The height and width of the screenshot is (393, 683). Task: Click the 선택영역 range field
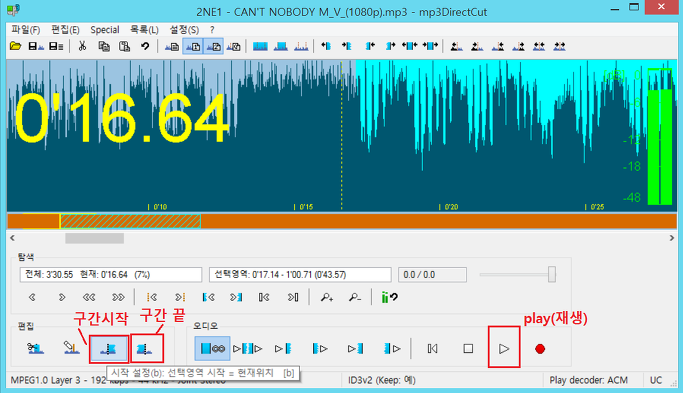300,275
